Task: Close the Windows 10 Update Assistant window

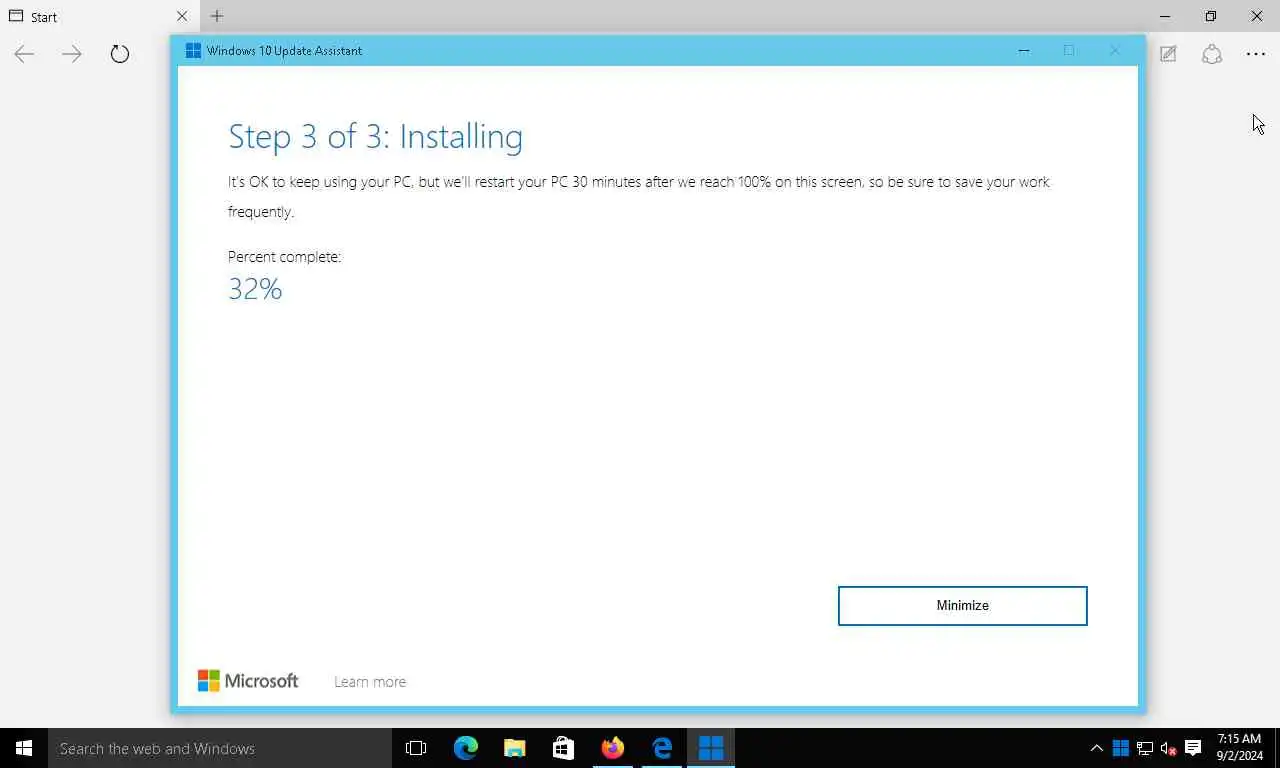Action: (x=1114, y=51)
